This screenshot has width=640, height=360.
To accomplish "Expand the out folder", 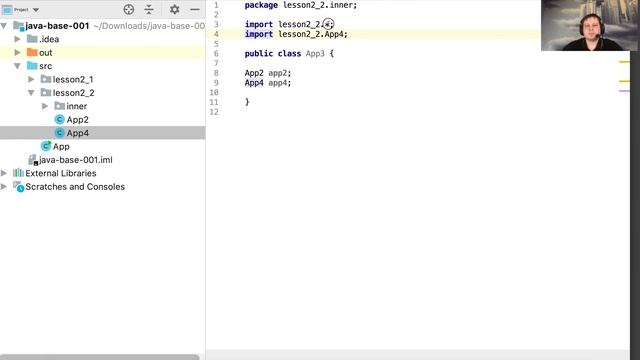I will point(18,53).
